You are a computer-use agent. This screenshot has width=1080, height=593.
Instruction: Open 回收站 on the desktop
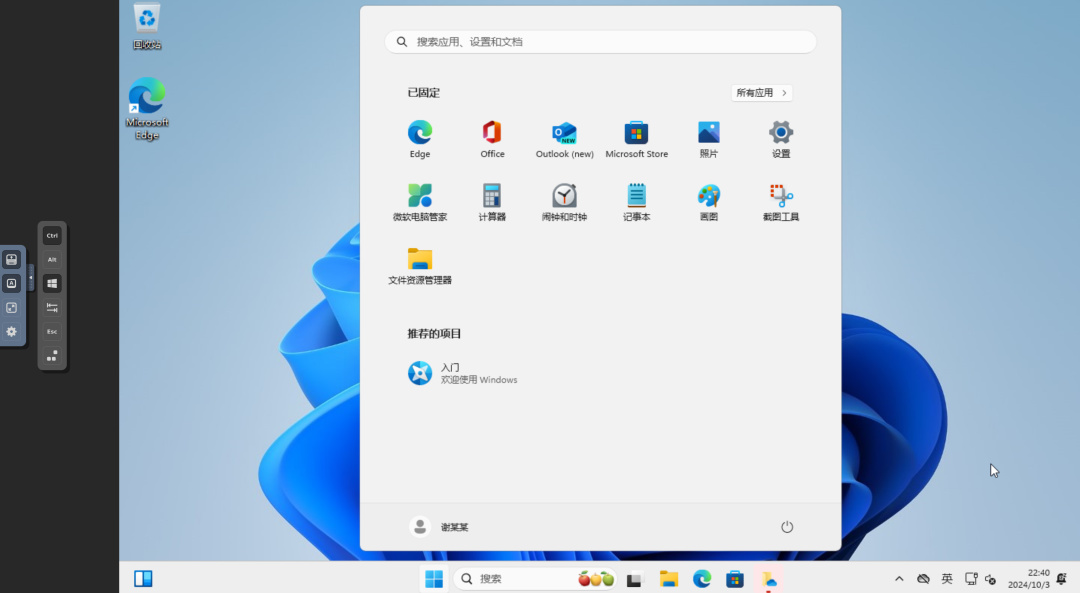147,28
